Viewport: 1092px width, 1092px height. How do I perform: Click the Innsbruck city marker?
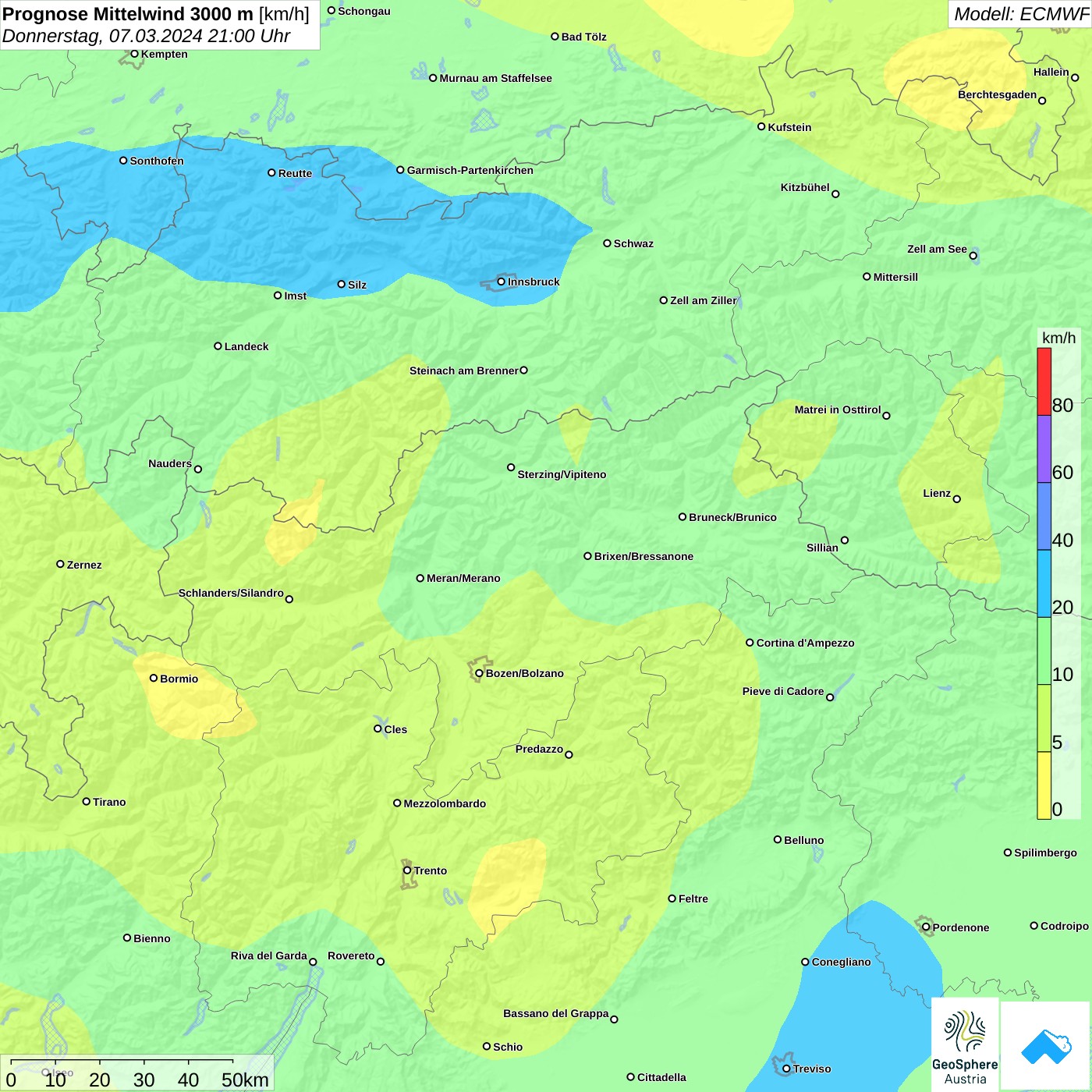[x=502, y=282]
